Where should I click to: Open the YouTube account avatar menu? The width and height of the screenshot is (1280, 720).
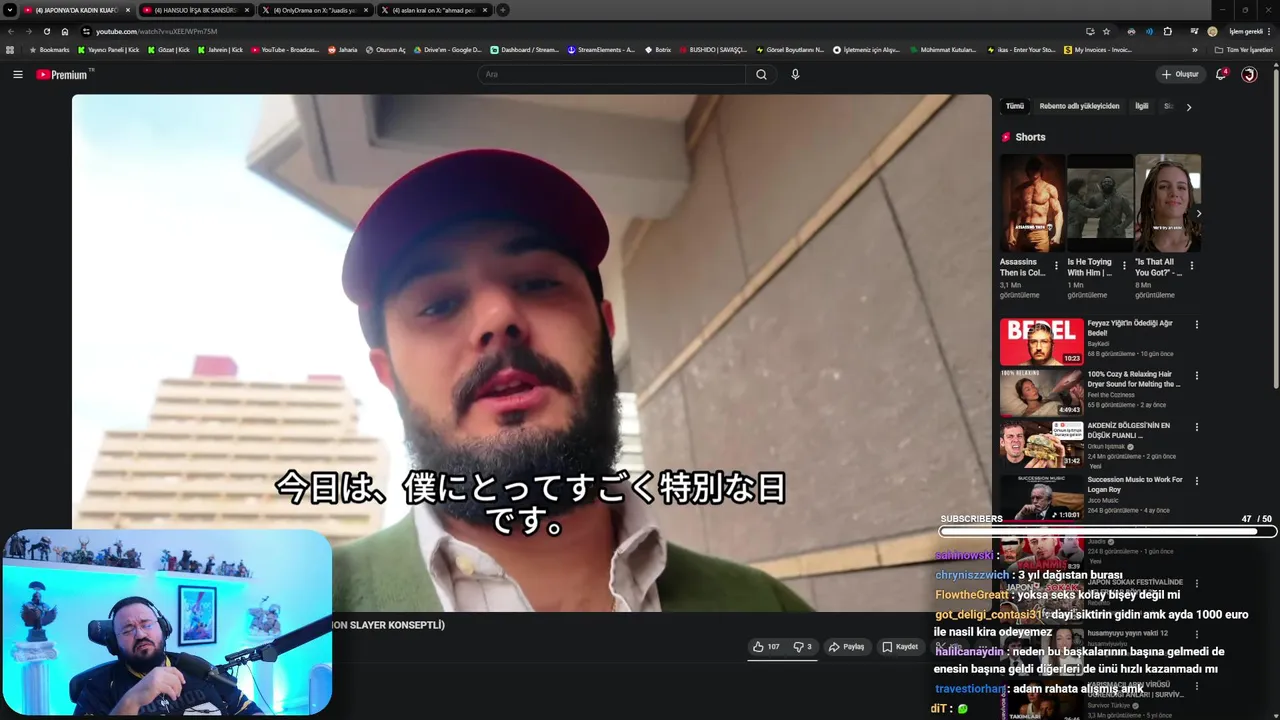1249,74
